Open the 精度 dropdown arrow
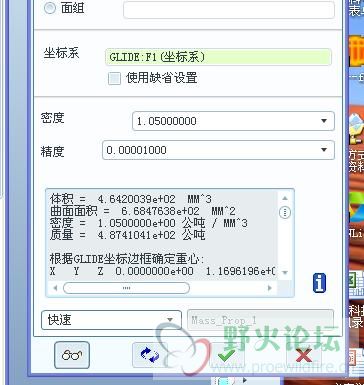 pos(324,150)
